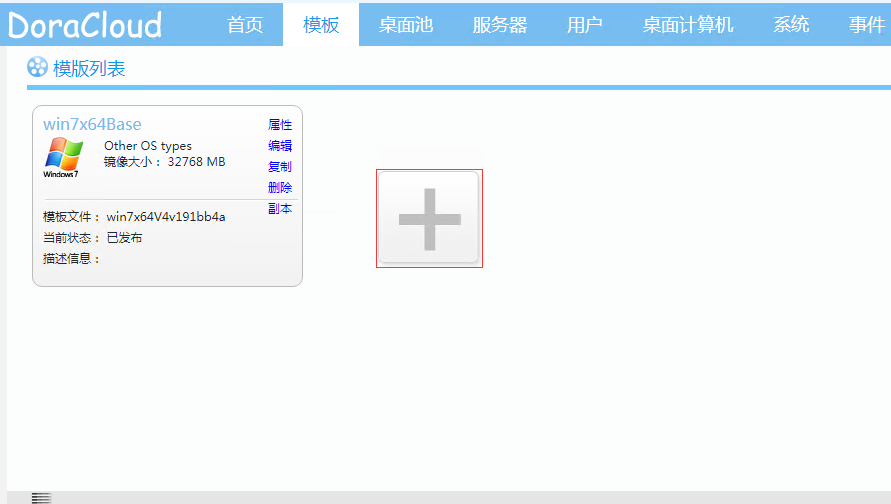Image resolution: width=891 pixels, height=504 pixels.
Task: Open the 首页 tab
Action: pyautogui.click(x=245, y=25)
